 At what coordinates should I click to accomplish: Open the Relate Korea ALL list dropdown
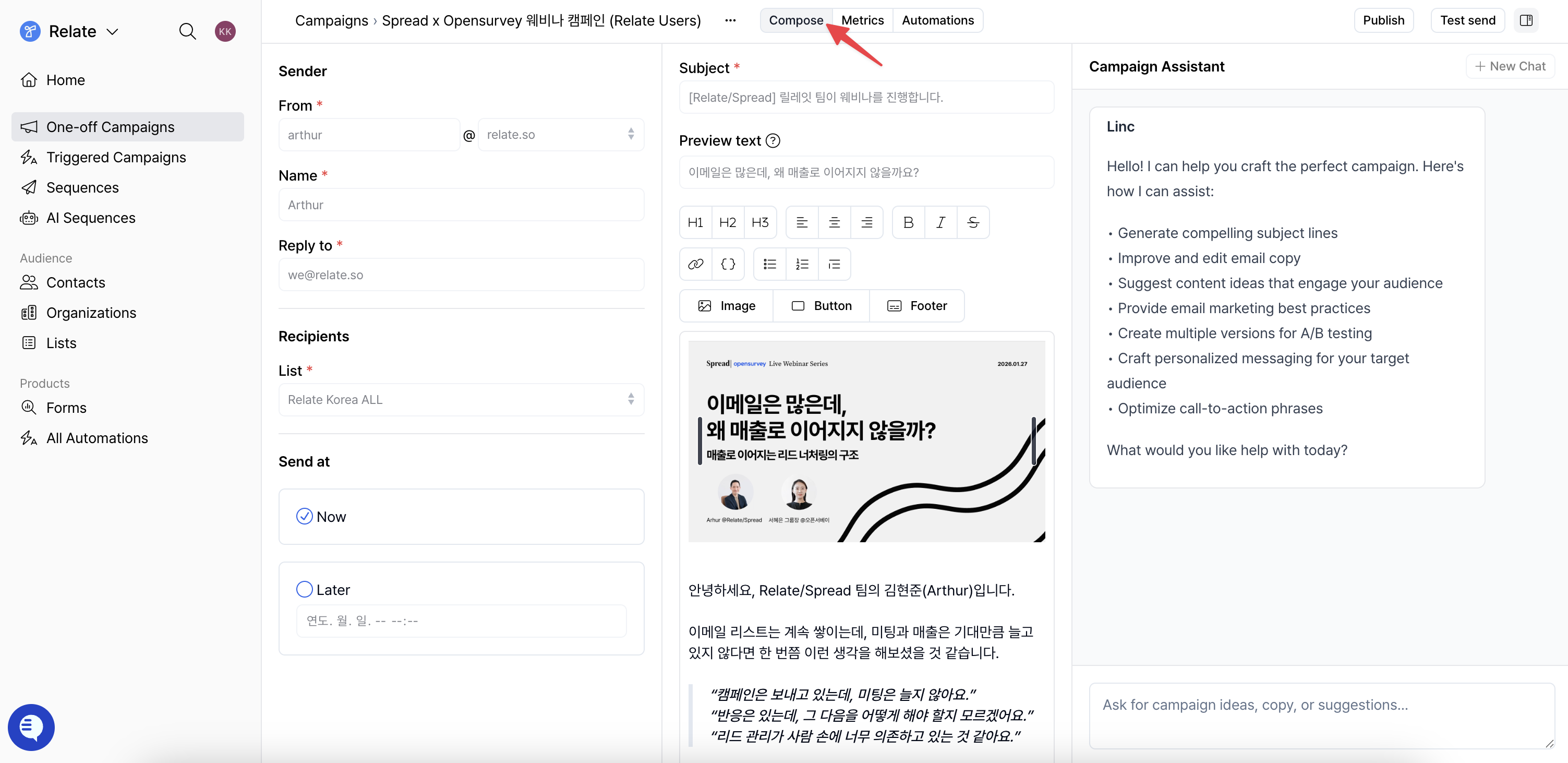click(460, 399)
